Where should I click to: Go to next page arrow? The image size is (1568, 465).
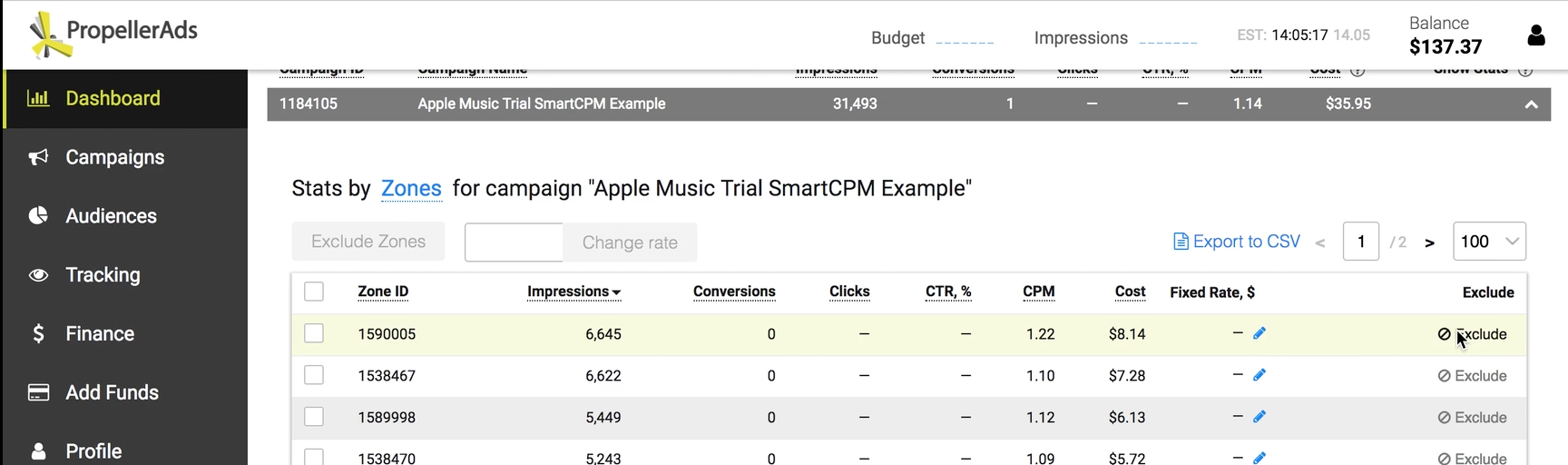tap(1430, 242)
